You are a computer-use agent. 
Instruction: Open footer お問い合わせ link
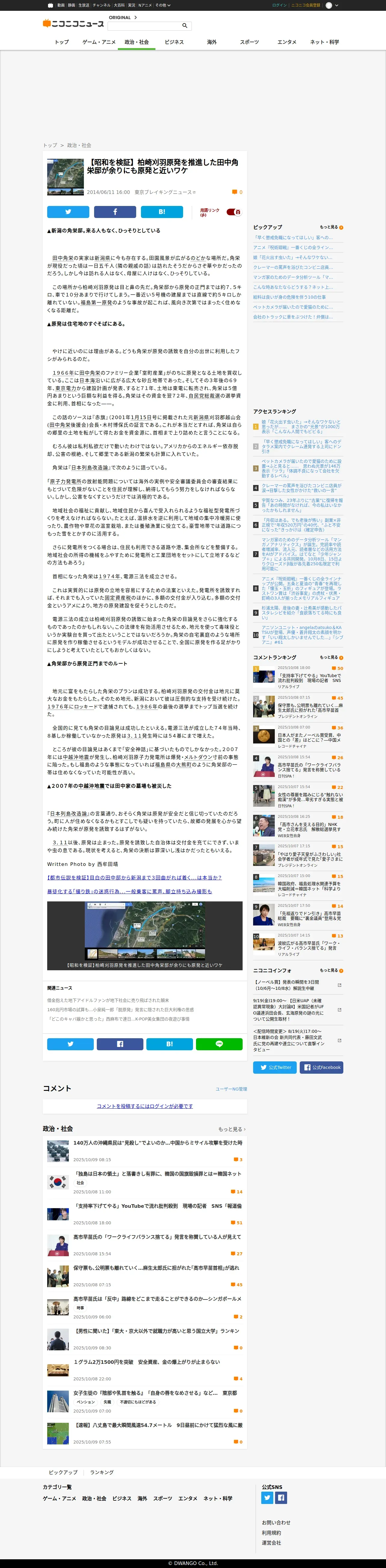(x=276, y=1522)
